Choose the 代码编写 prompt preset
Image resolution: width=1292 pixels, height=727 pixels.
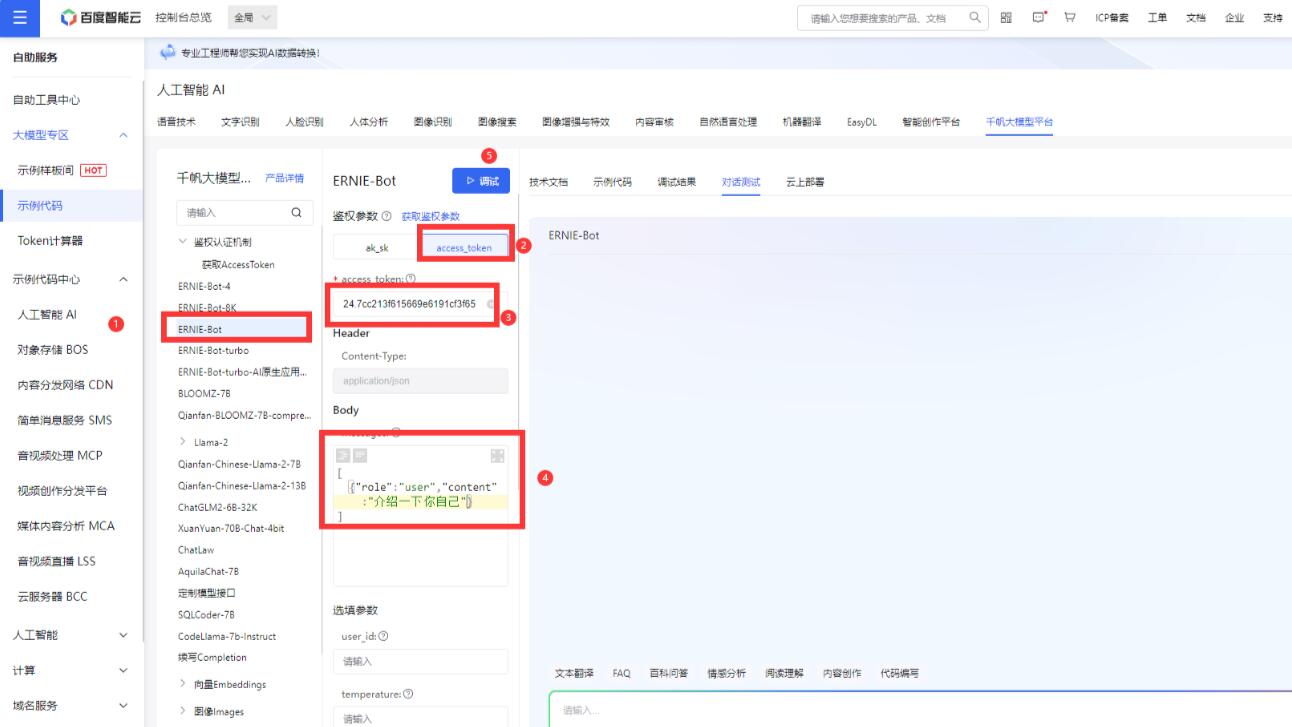[899, 673]
